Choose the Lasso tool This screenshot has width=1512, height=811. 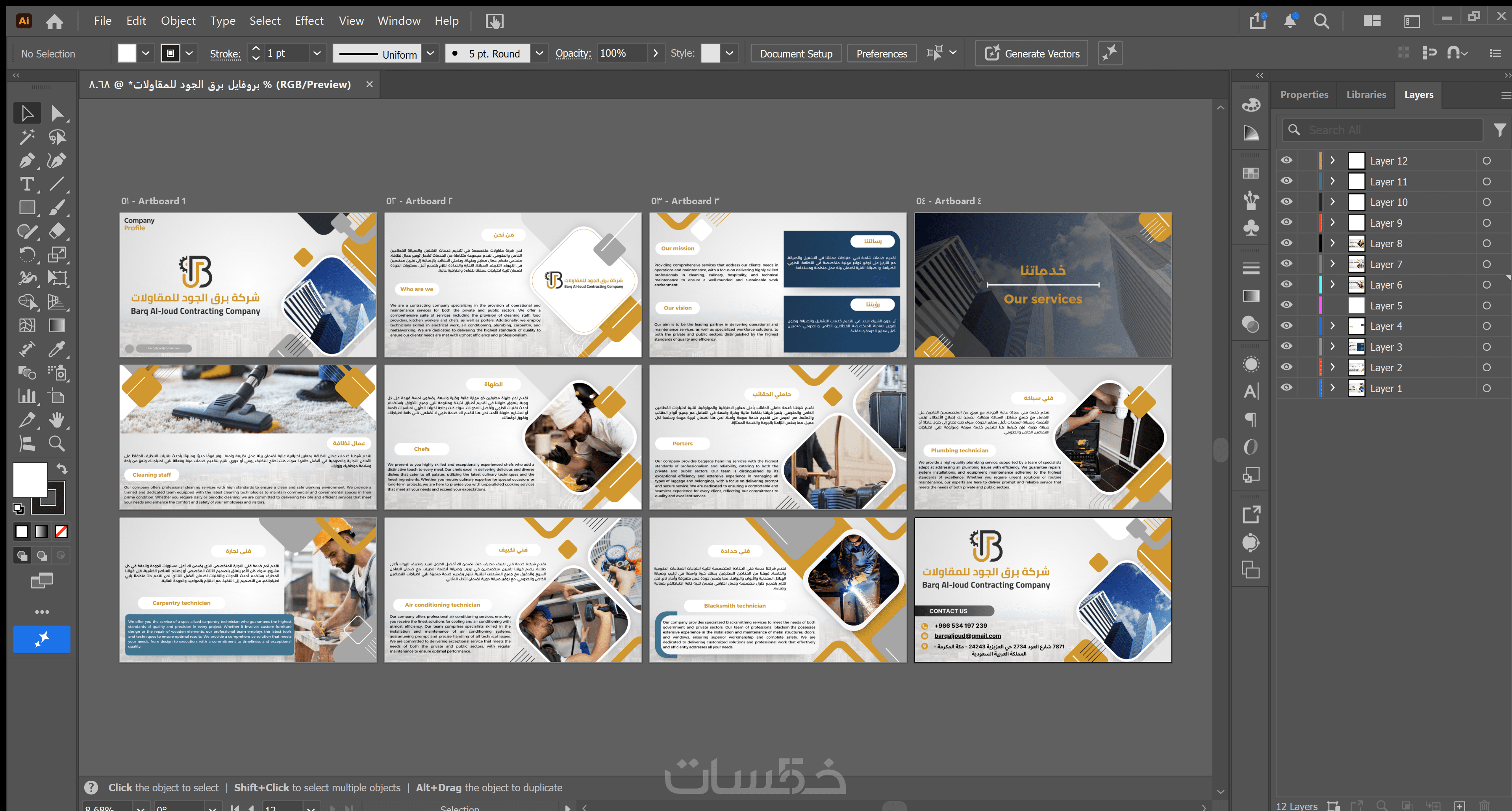tap(57, 137)
